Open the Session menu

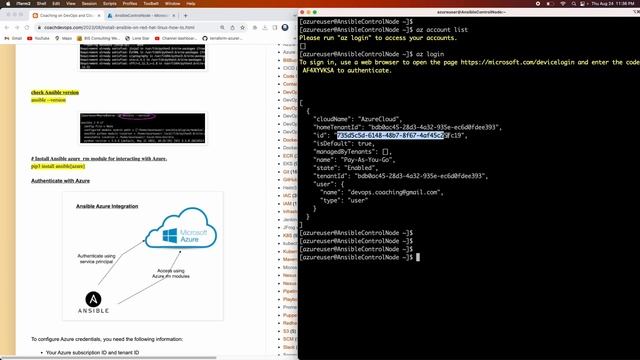pos(89,3)
